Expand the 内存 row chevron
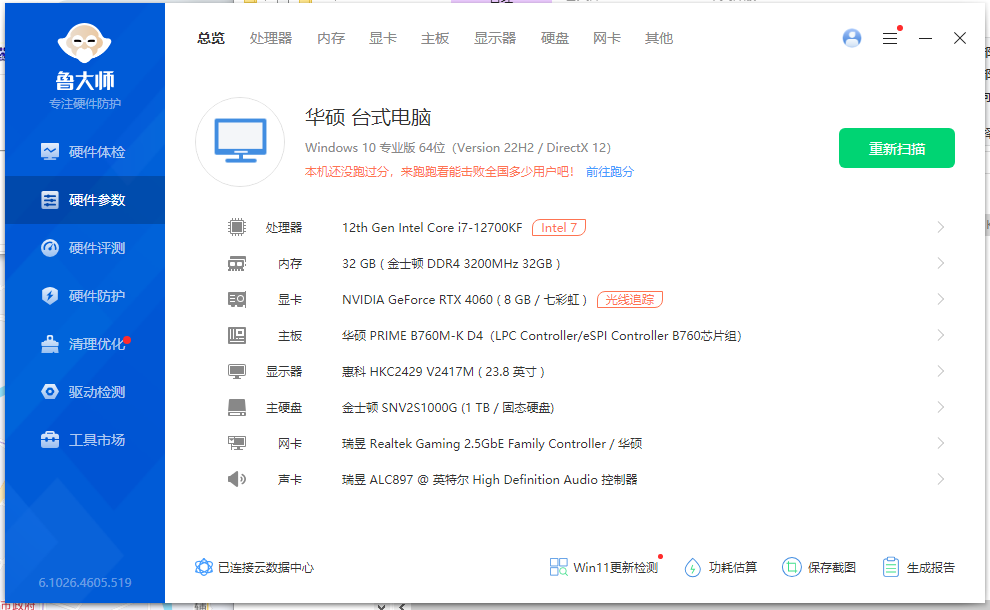Viewport: 990px width, 610px height. point(941,263)
